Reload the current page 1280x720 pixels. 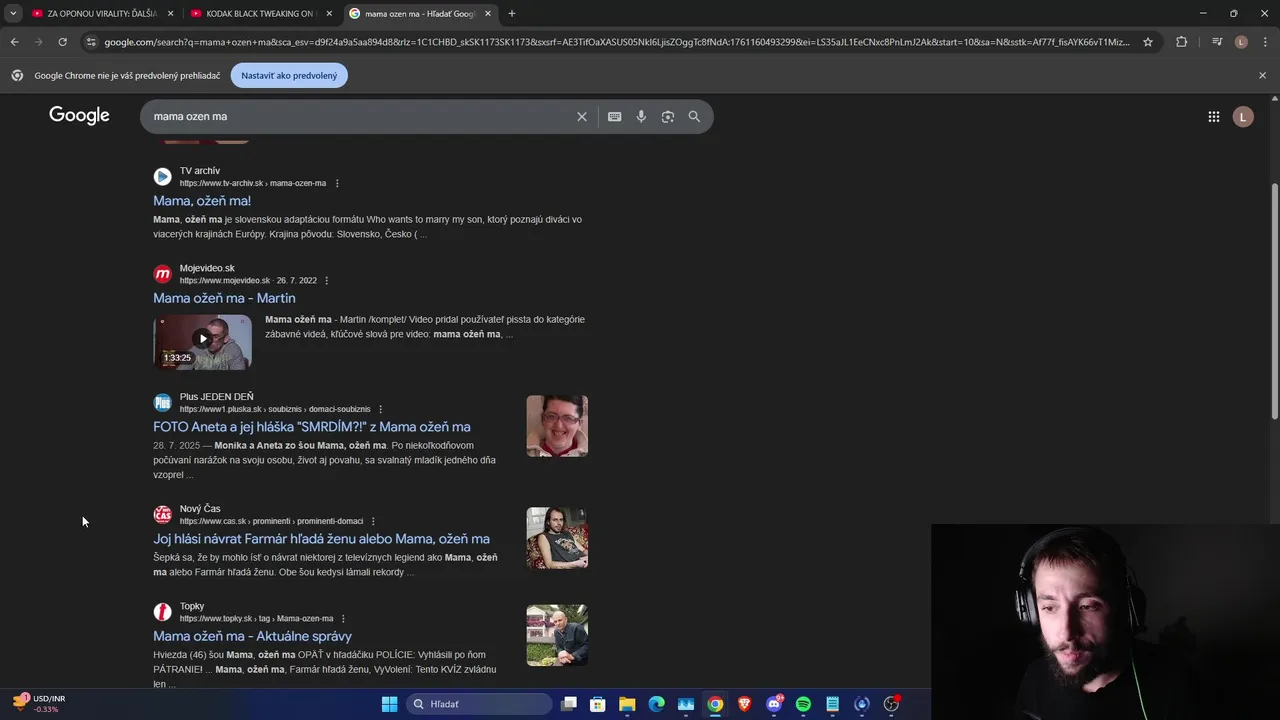pyautogui.click(x=62, y=42)
